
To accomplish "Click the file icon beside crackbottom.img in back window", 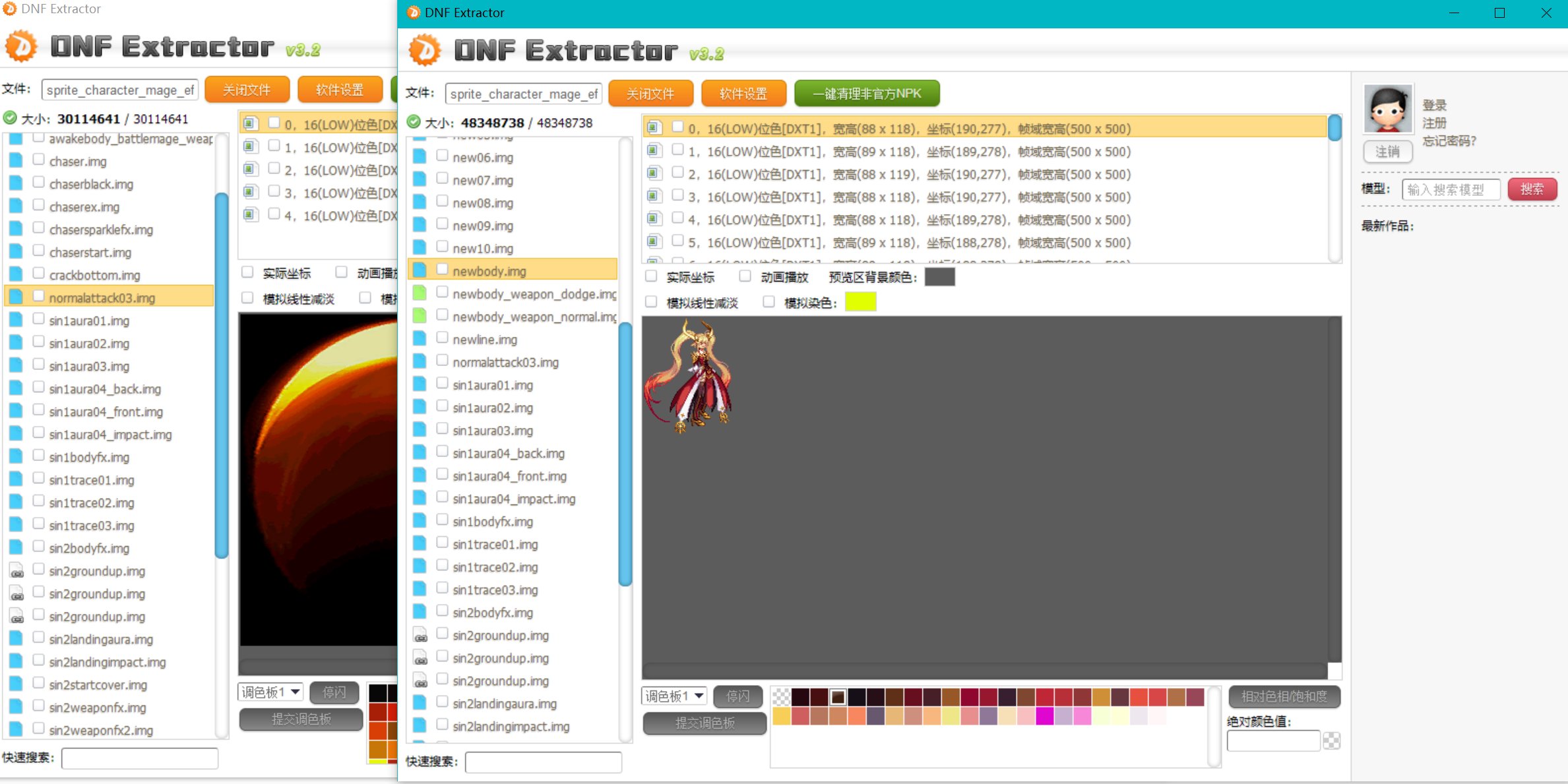I will 16,274.
